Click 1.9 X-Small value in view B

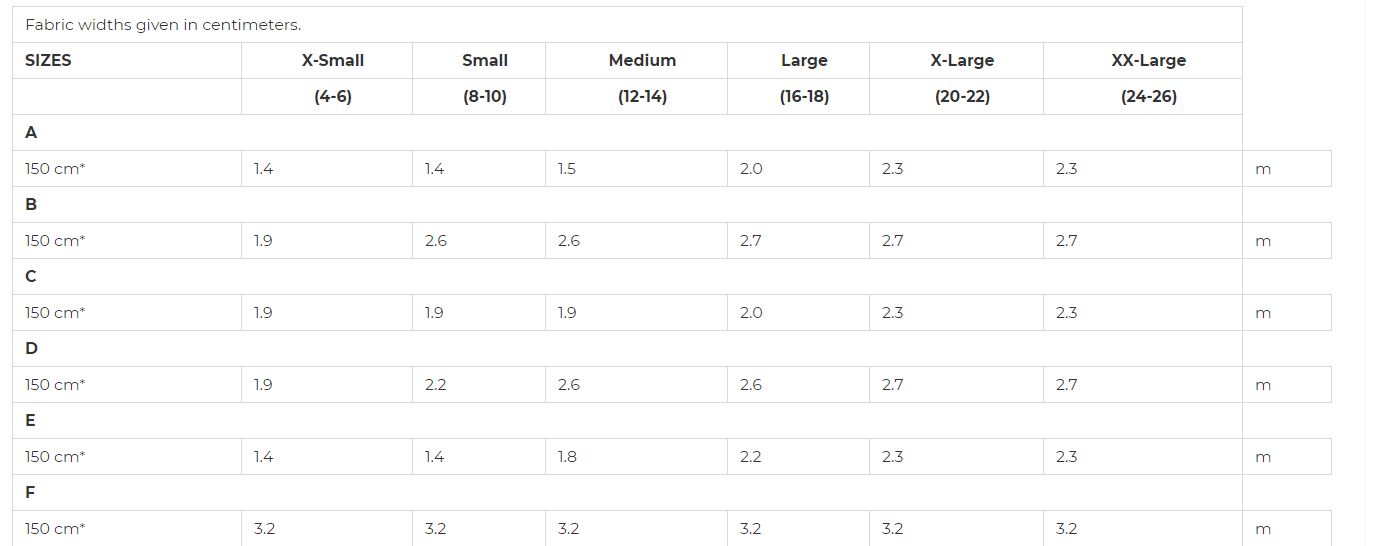pos(263,241)
